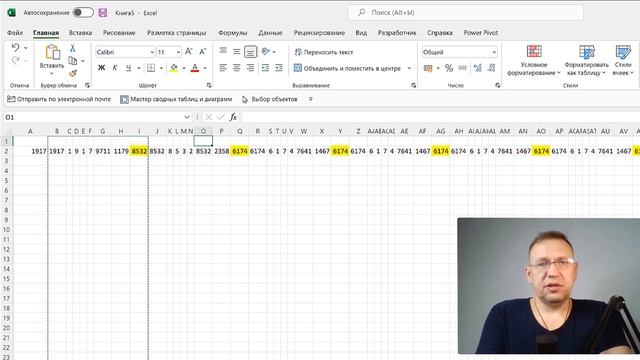Open Форматировать как таблицу gallery
This screenshot has width=640, height=360.
coord(587,60)
